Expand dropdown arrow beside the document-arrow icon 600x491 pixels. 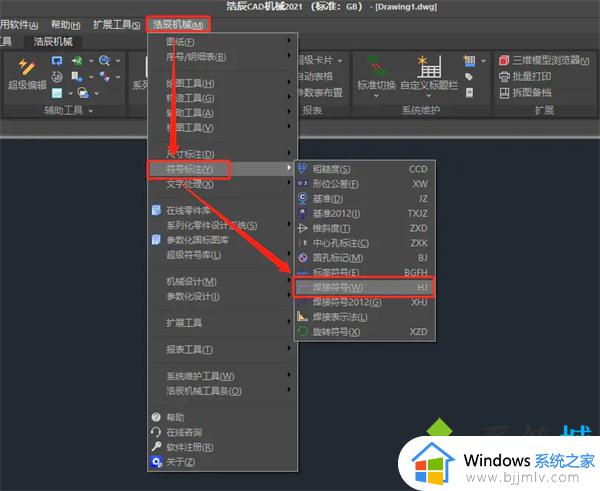click(x=91, y=77)
